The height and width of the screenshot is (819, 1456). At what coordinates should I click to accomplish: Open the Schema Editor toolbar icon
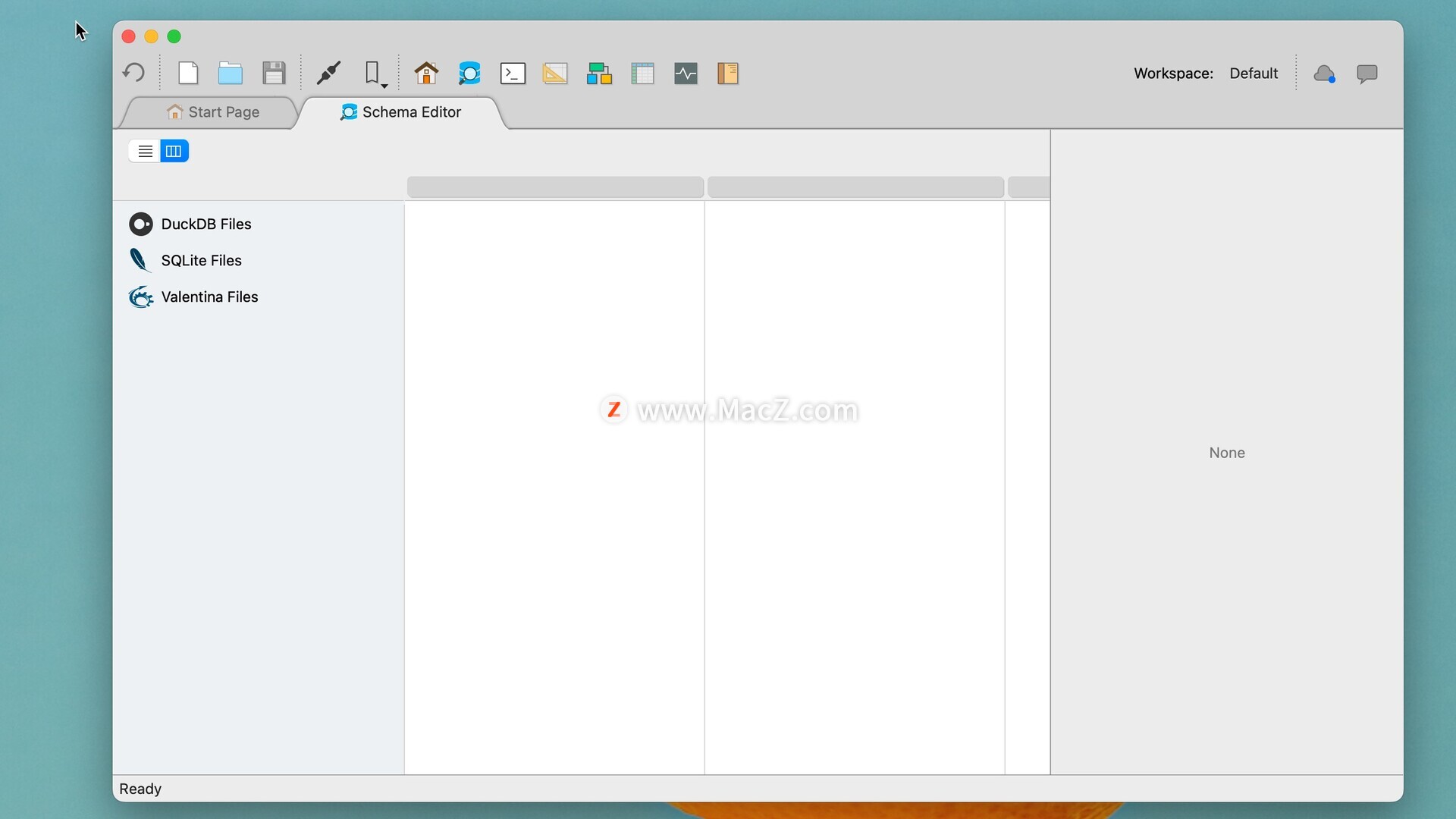coord(469,73)
